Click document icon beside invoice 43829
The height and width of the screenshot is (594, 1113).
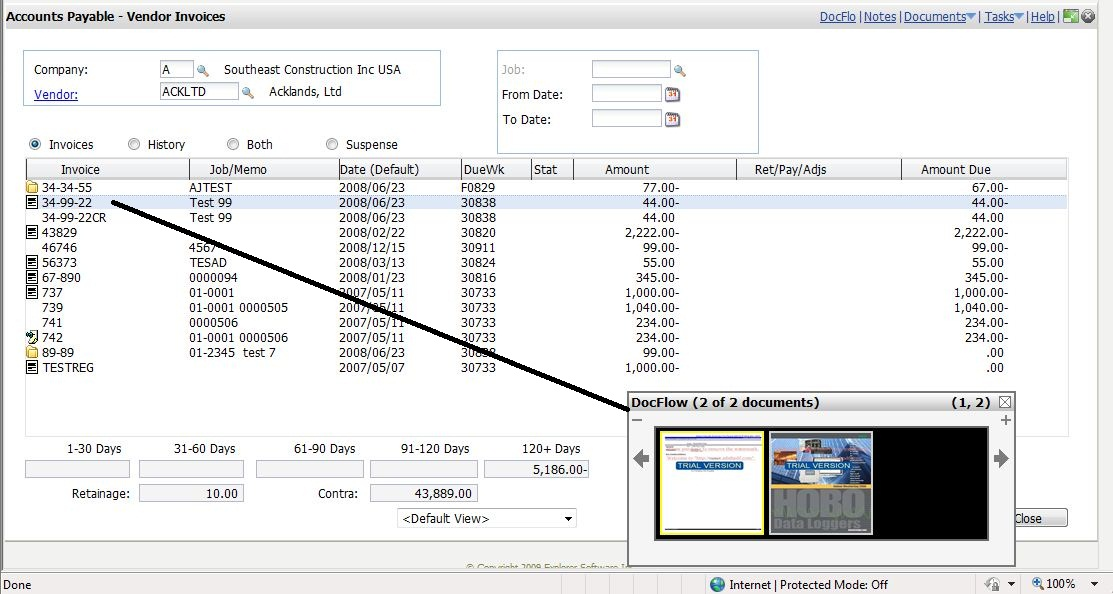32,232
